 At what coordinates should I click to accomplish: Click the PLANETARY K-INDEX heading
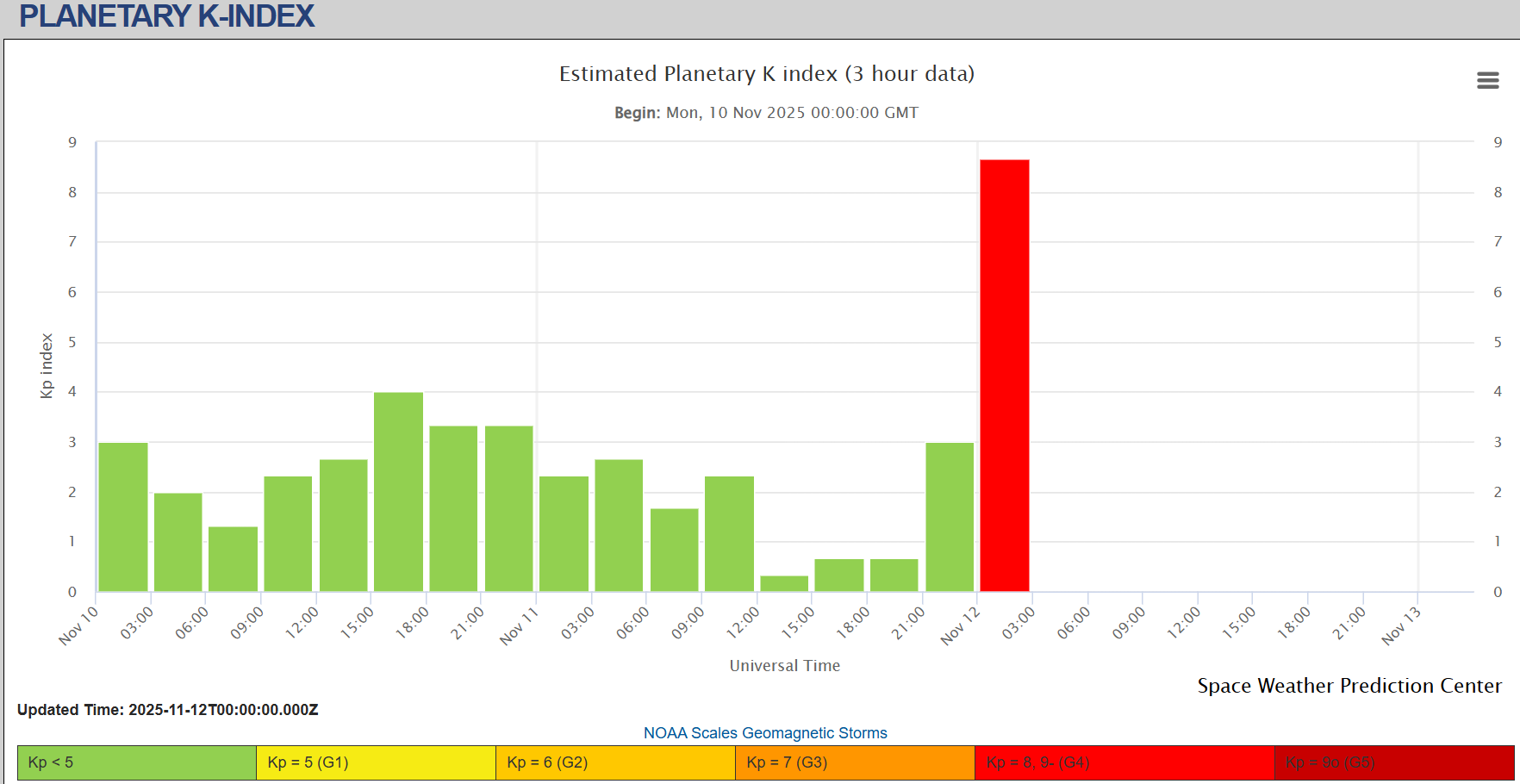(x=166, y=16)
